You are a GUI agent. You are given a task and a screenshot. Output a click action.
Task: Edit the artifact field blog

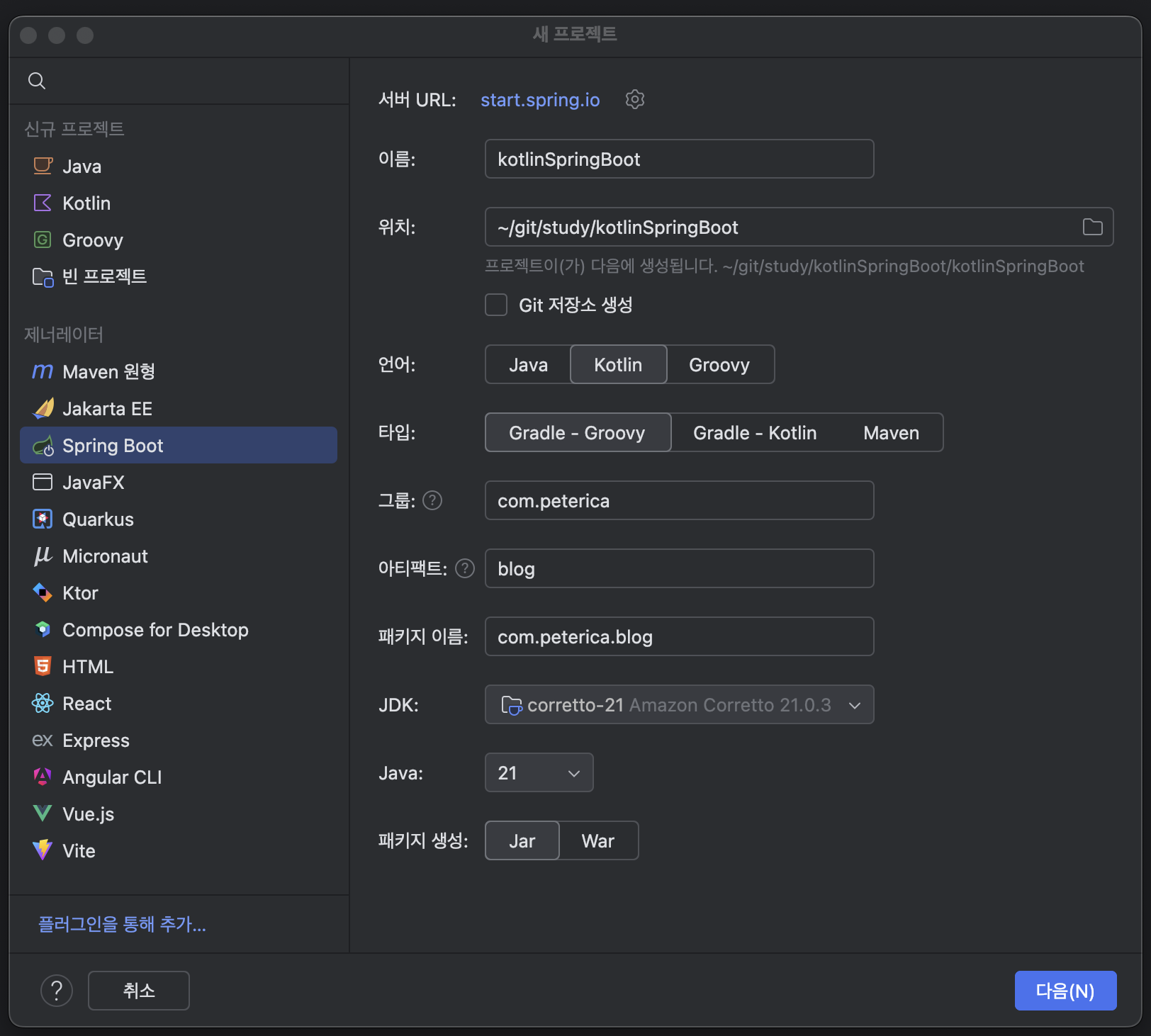[679, 568]
